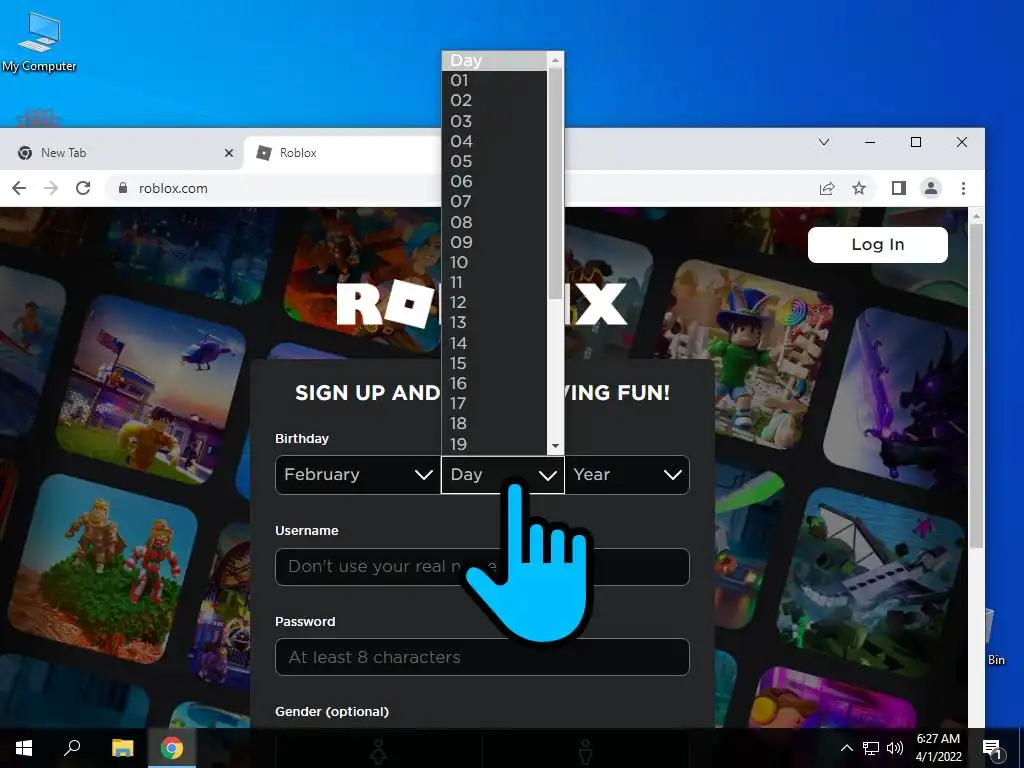Image resolution: width=1024 pixels, height=768 pixels.
Task: Open the browser side panel icon
Action: tap(899, 188)
